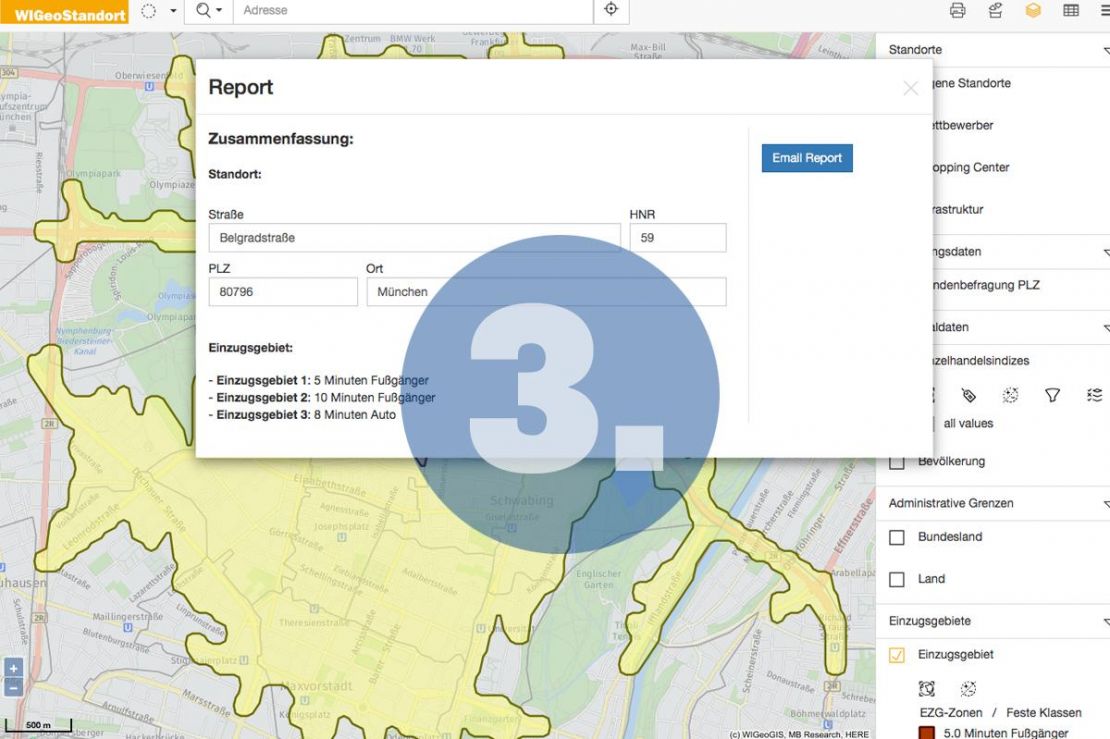The width and height of the screenshot is (1110, 739).
Task: Click the dotted style icon under Einzugsgebiet
Action: 968,689
